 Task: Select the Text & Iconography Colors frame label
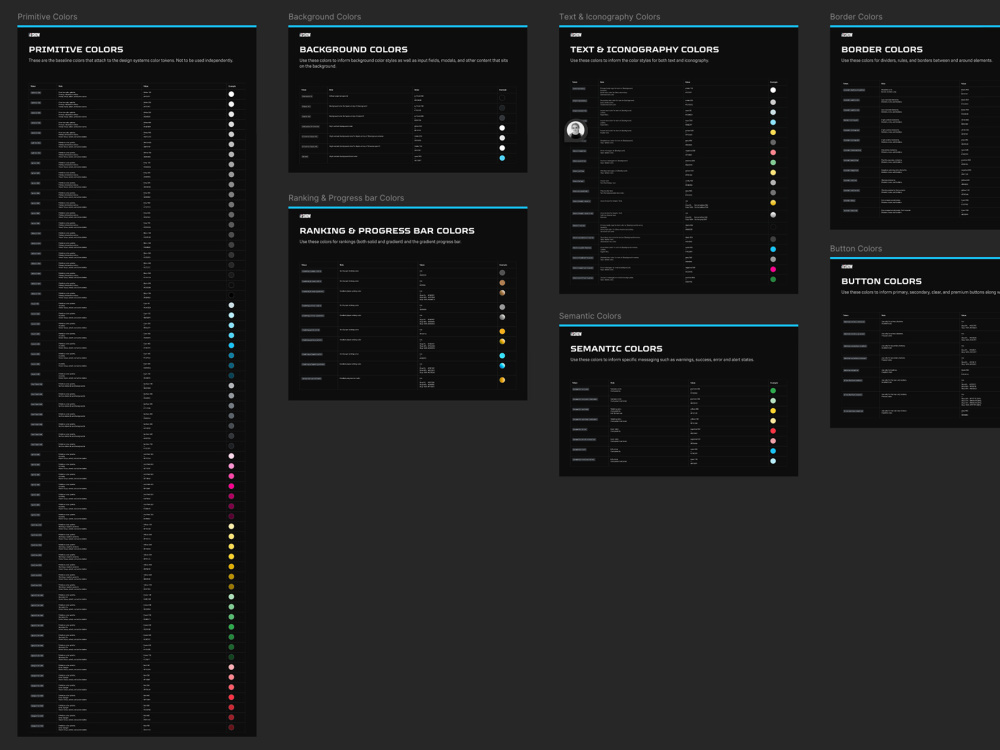(x=610, y=17)
